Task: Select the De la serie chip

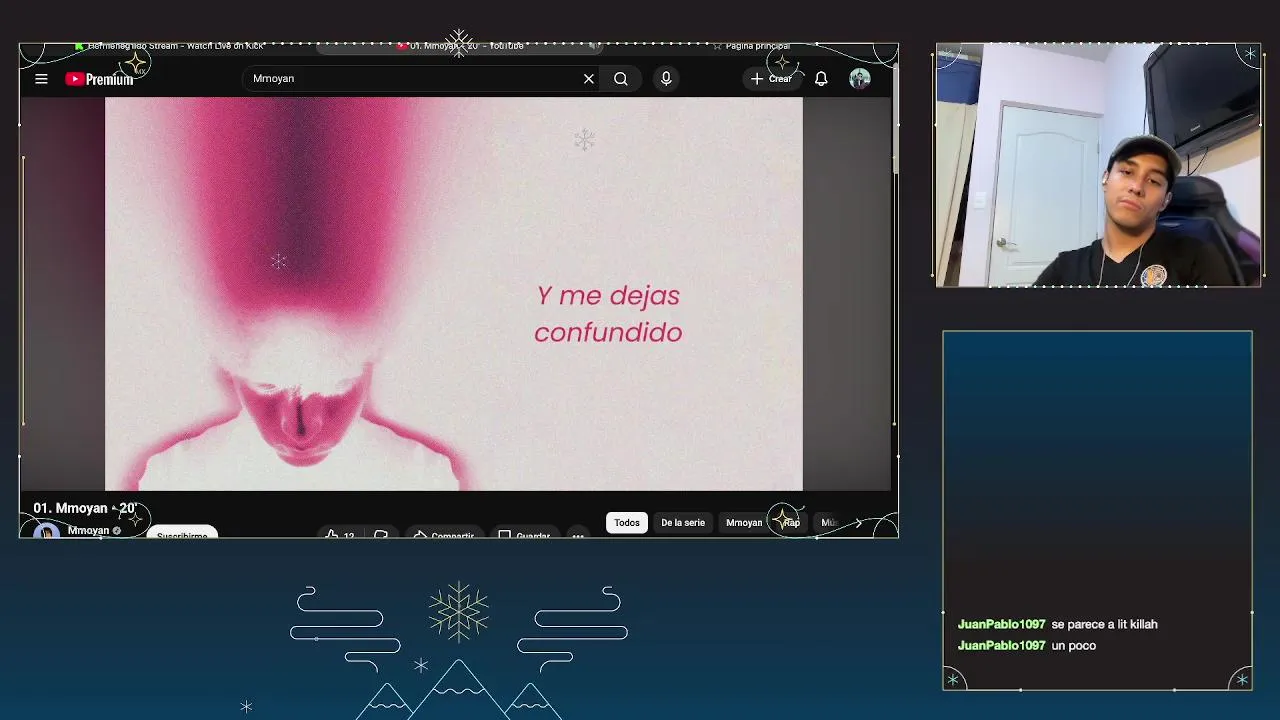Action: coord(683,523)
